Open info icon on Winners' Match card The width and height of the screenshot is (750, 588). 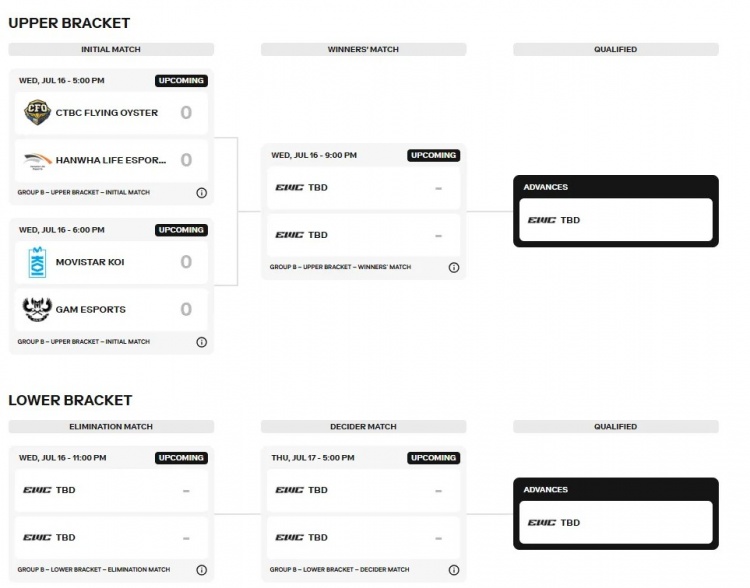454,267
